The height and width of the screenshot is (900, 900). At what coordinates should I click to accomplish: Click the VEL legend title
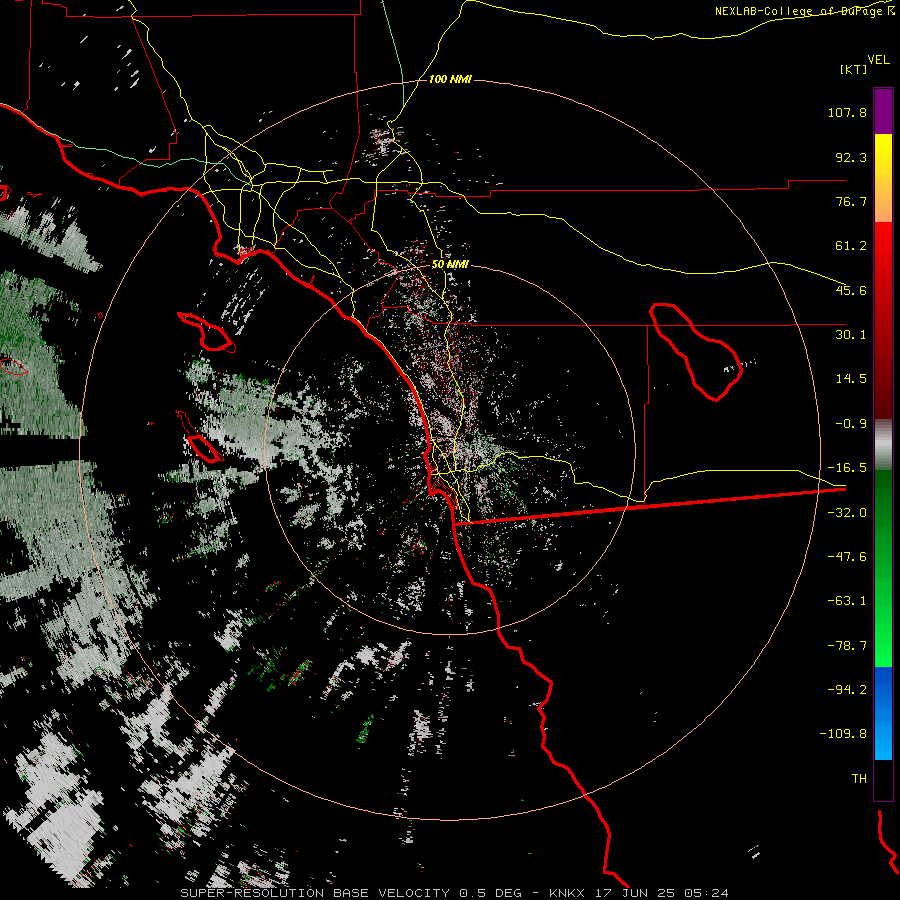pyautogui.click(x=878, y=60)
